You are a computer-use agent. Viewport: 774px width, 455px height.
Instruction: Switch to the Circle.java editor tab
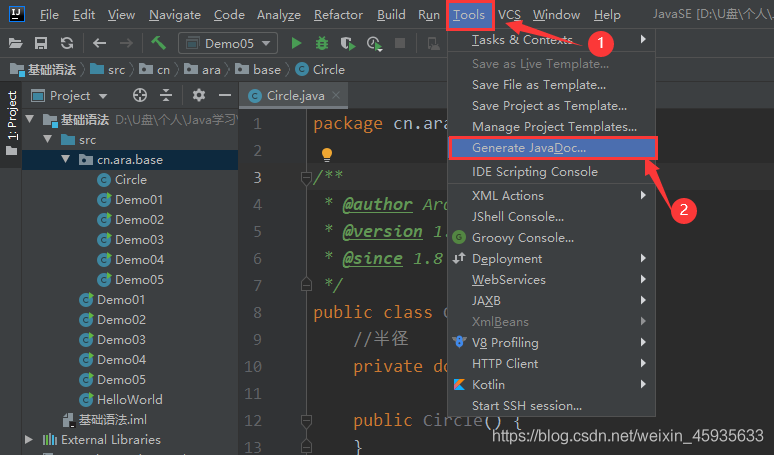click(x=295, y=95)
